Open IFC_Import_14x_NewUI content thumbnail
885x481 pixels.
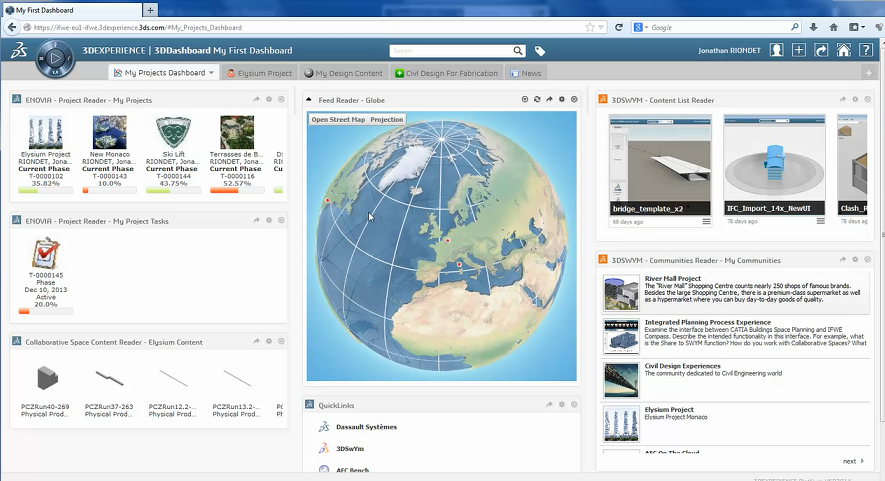point(774,164)
